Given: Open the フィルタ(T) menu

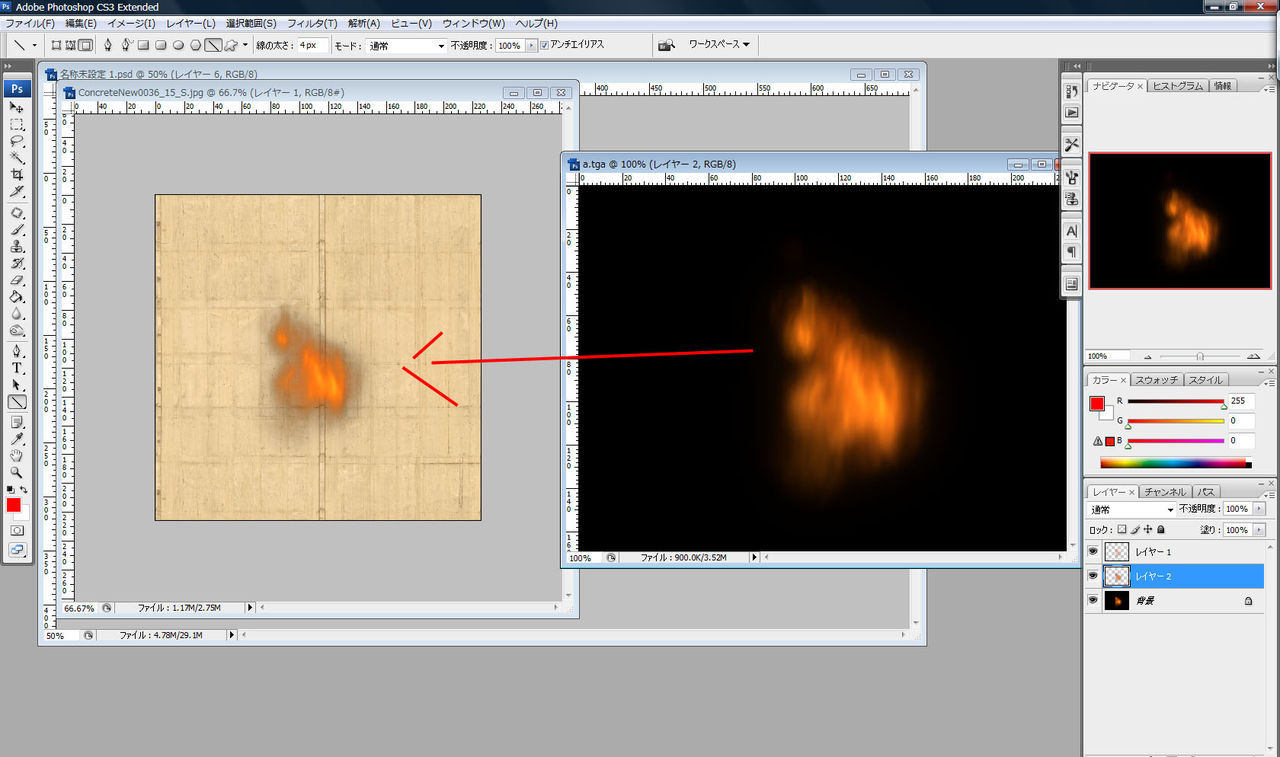Looking at the screenshot, I should (311, 23).
